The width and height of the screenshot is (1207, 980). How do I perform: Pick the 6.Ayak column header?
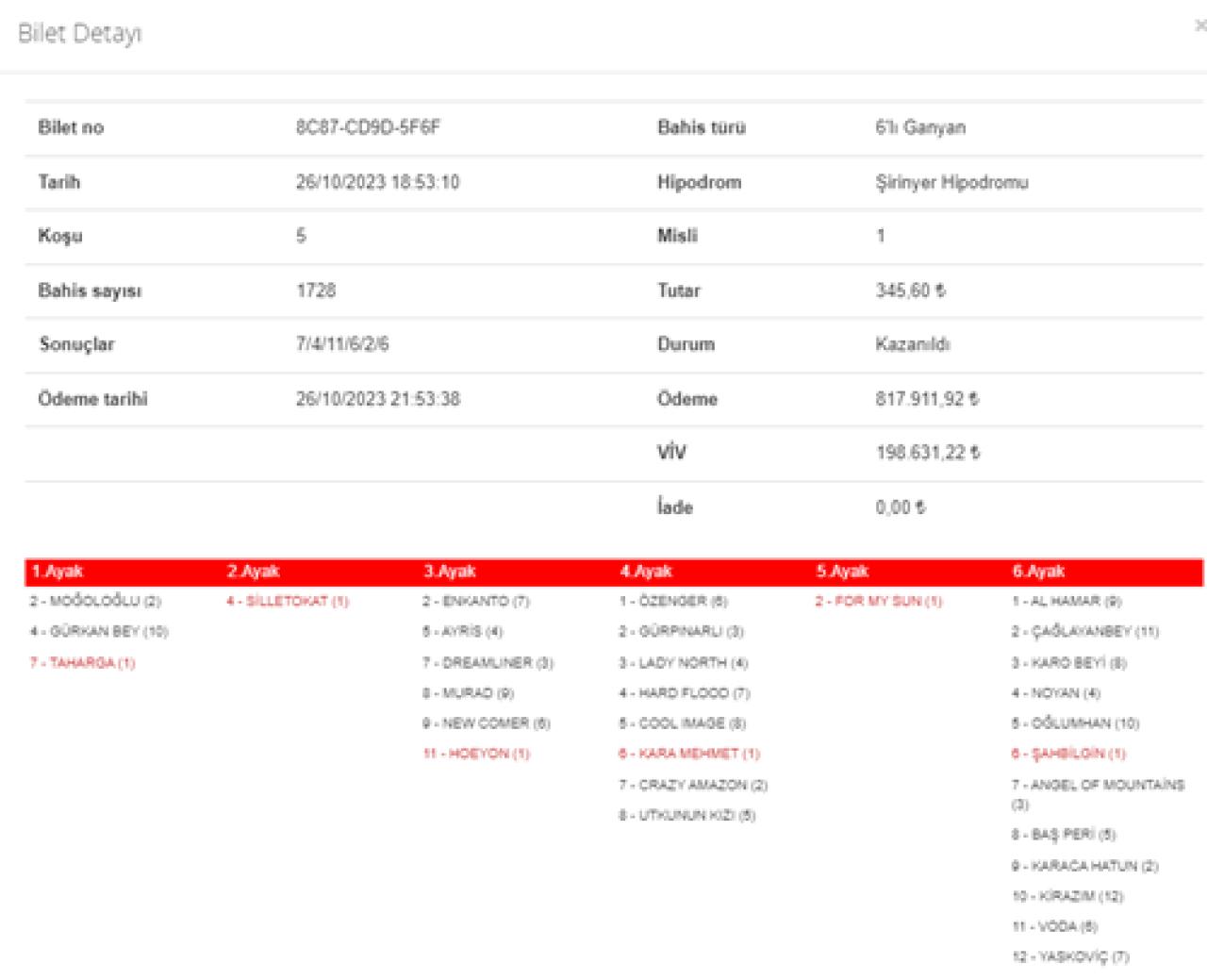pyautogui.click(x=1038, y=572)
